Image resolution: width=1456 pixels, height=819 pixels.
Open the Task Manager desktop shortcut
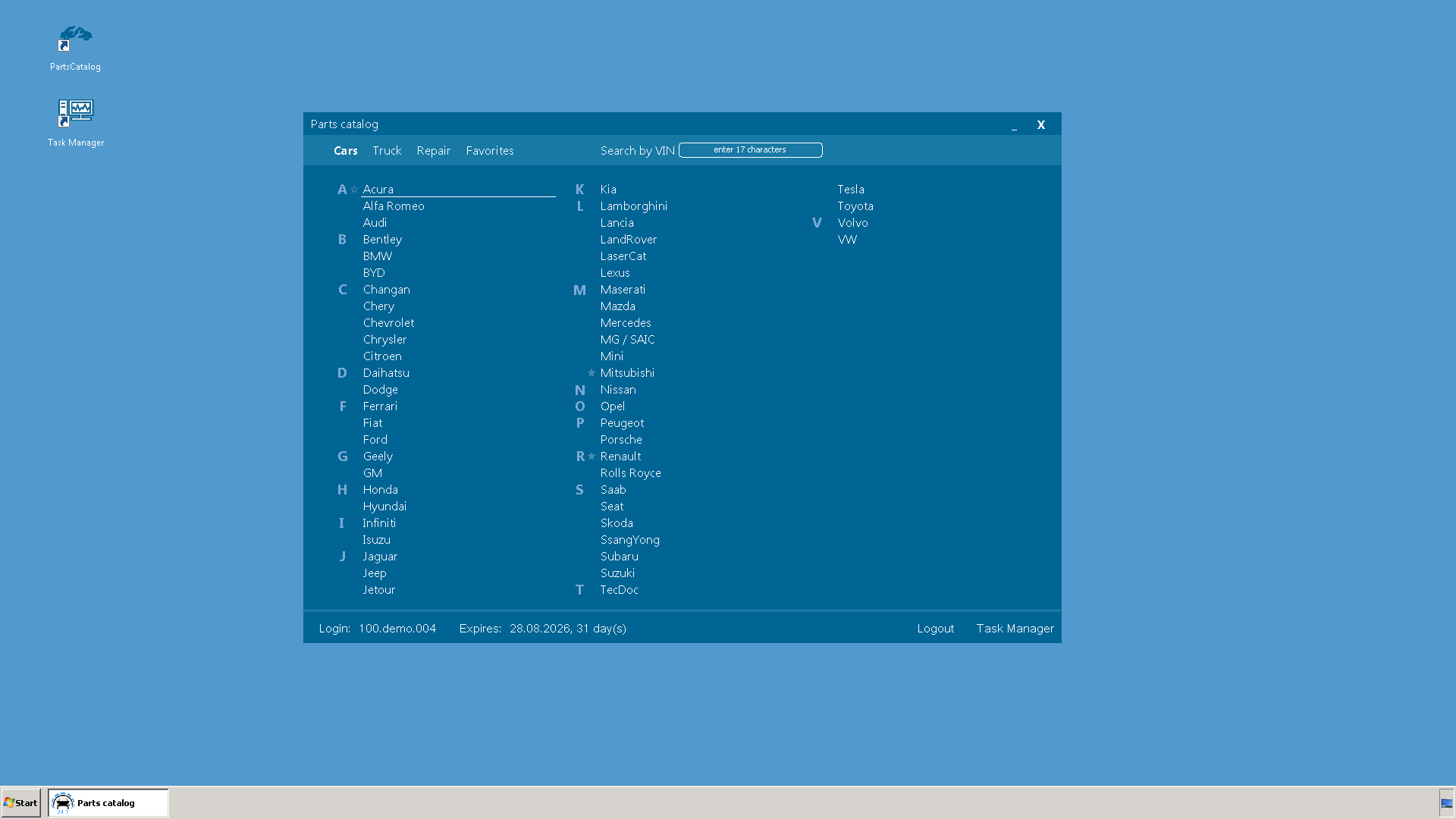click(x=75, y=123)
